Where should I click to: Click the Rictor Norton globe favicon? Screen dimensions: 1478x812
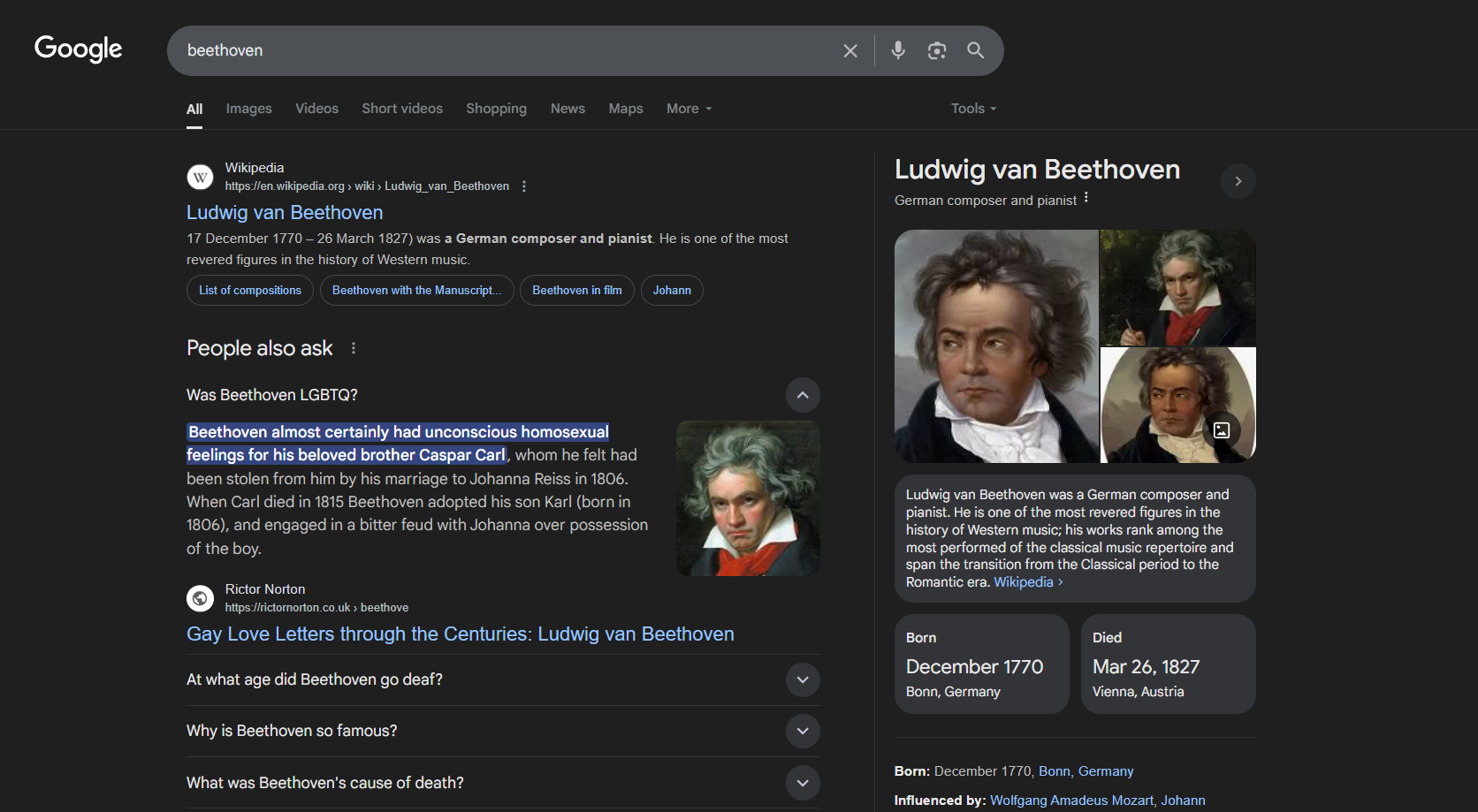200,598
